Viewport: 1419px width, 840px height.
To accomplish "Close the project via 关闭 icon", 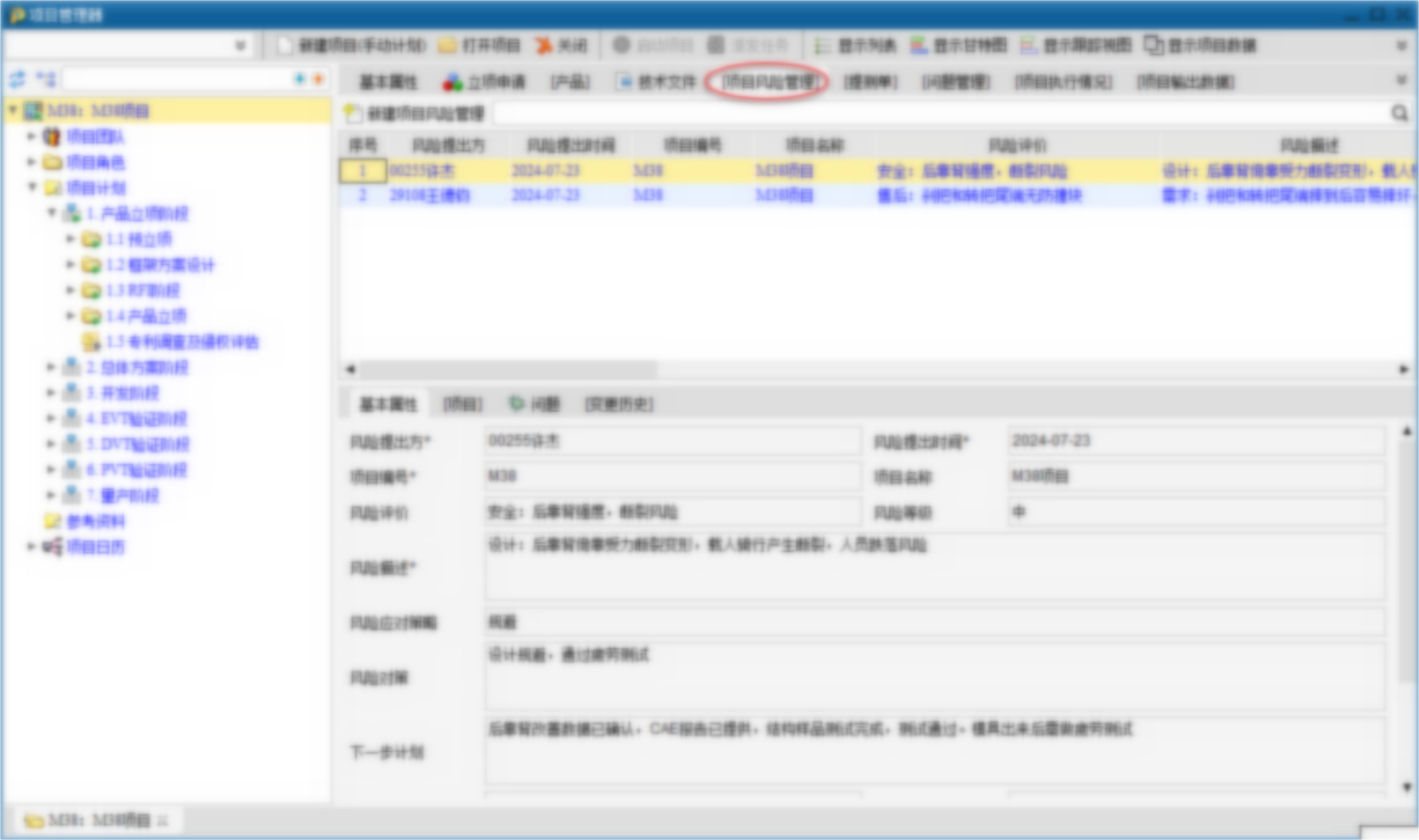I will click(x=543, y=46).
